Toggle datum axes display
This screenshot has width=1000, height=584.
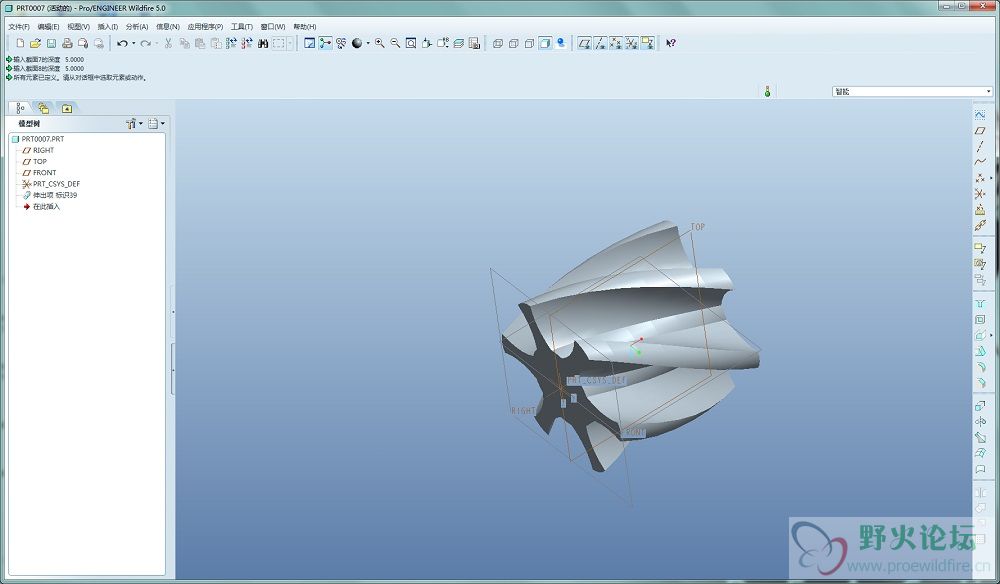click(x=600, y=43)
